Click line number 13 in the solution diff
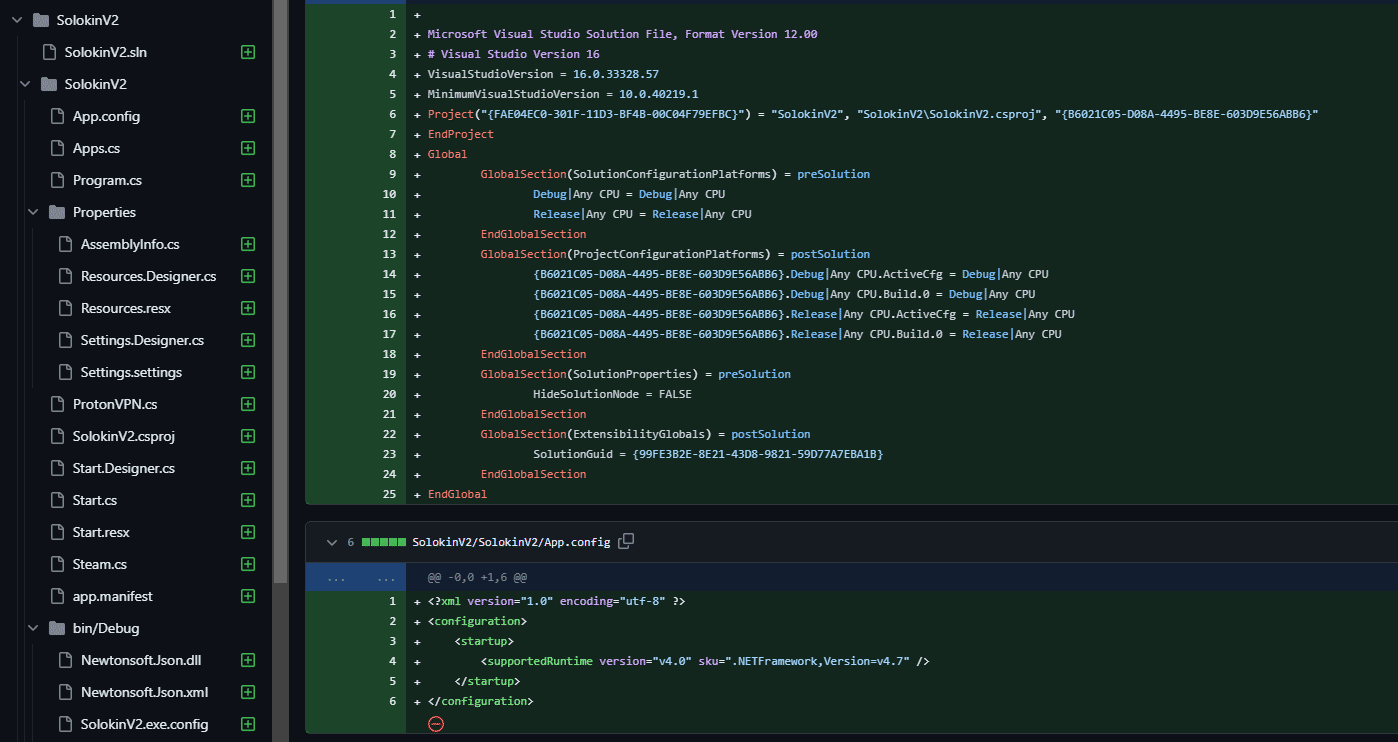 click(390, 254)
